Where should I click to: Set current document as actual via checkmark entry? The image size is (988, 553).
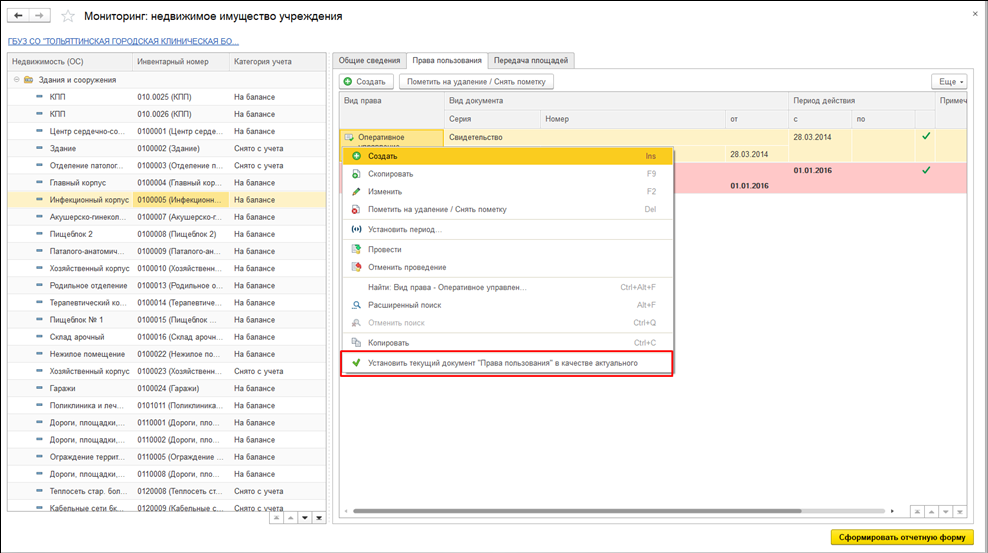[x=502, y=363]
